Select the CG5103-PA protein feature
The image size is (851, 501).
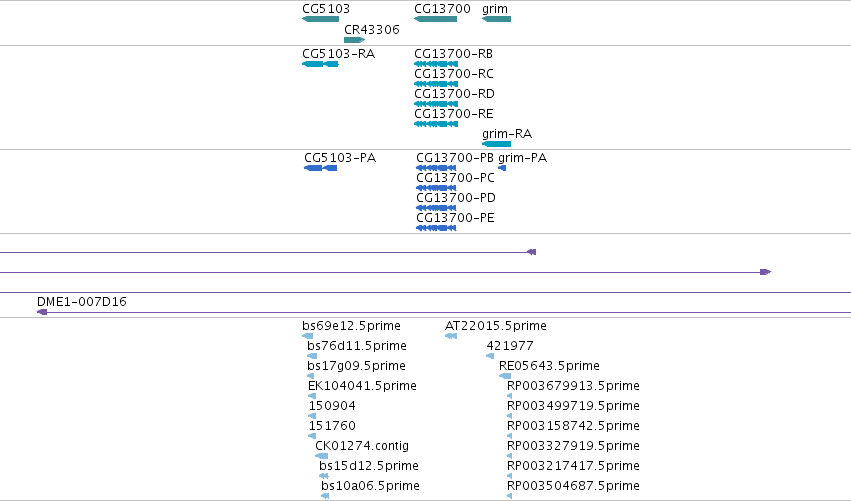tap(320, 168)
